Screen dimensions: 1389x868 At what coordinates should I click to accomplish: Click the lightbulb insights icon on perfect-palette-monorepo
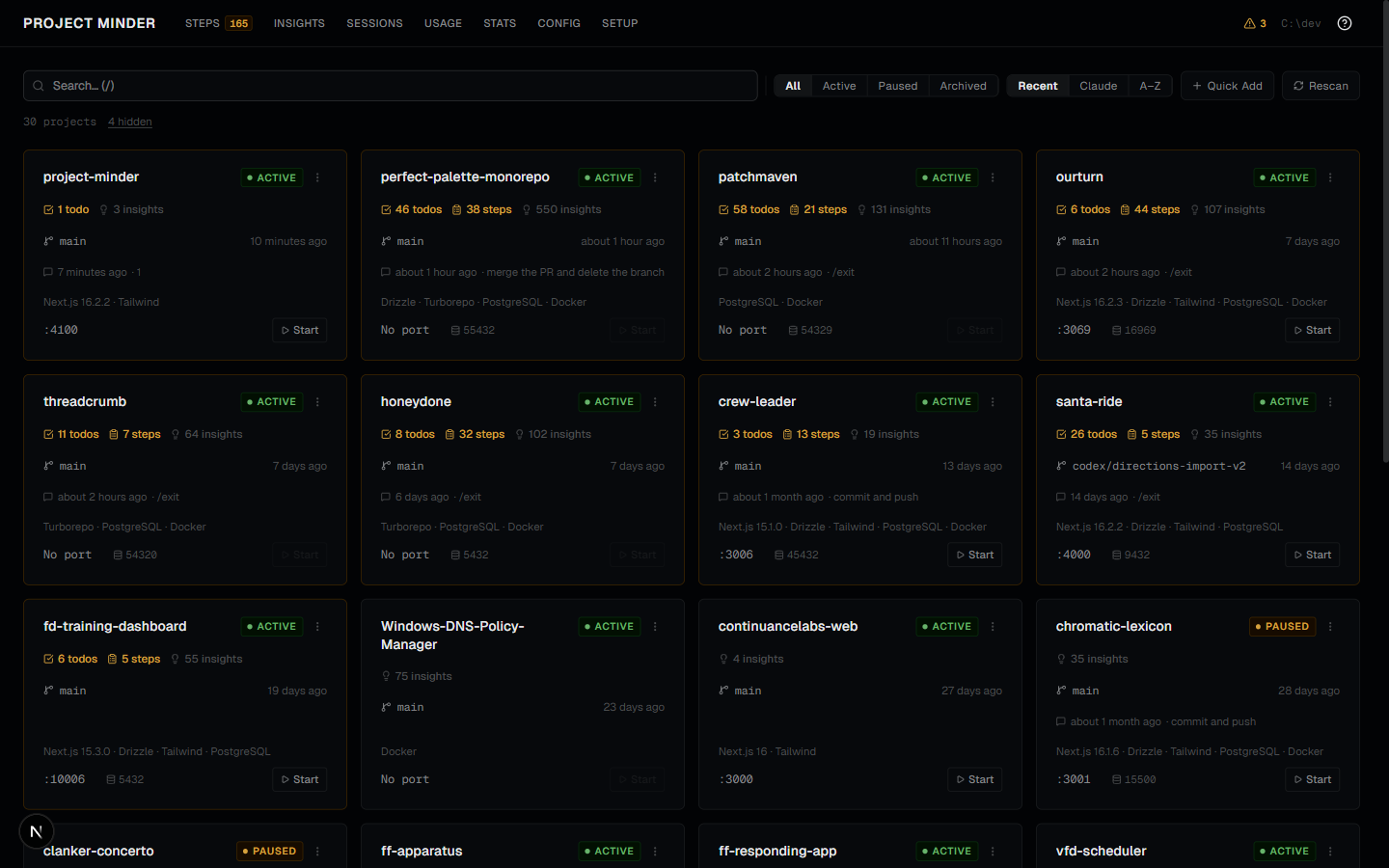click(527, 209)
